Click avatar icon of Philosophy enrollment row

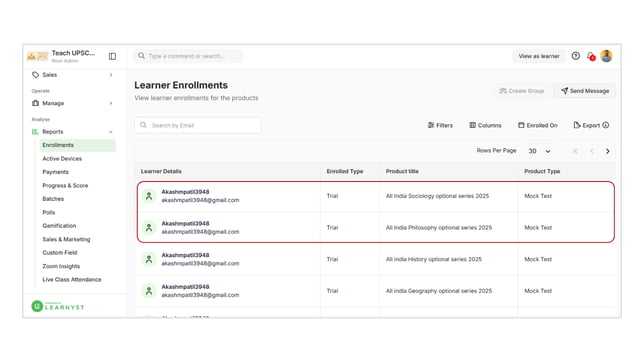[149, 228]
